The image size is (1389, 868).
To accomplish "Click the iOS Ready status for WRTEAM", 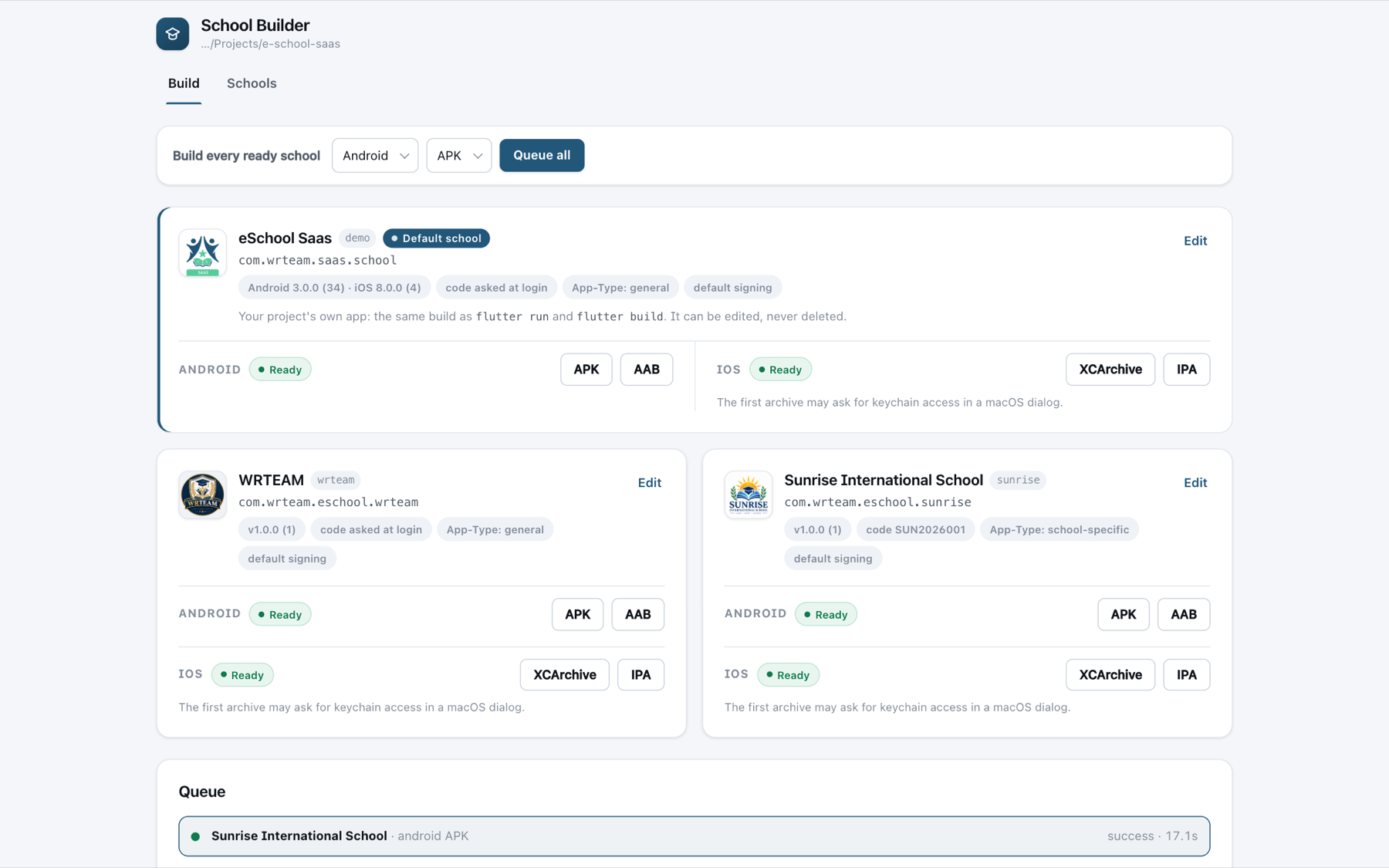I will [x=242, y=675].
